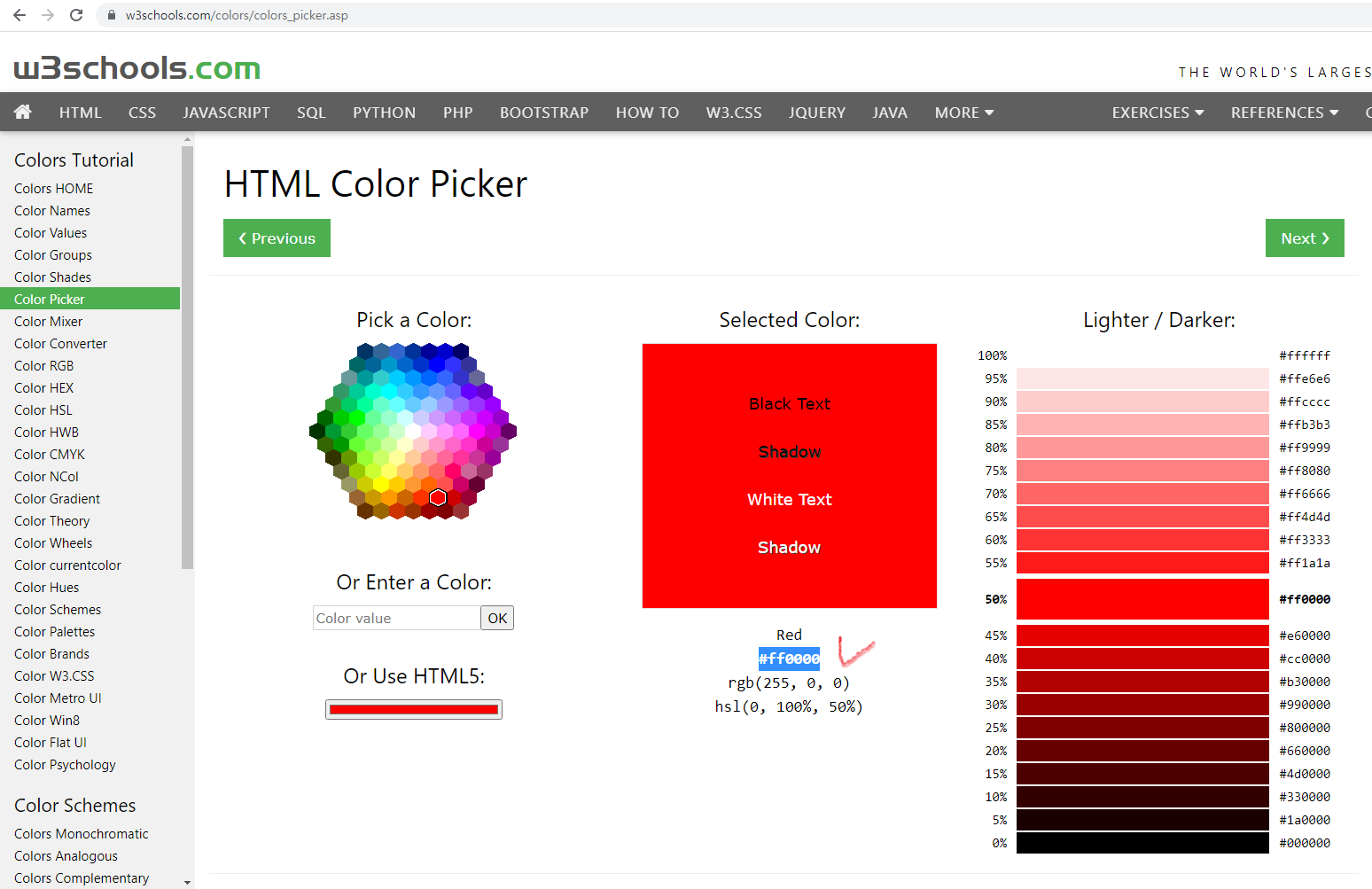Screen dimensions: 1372x889
Task: Expand the MORE dropdown menu
Action: click(x=963, y=113)
